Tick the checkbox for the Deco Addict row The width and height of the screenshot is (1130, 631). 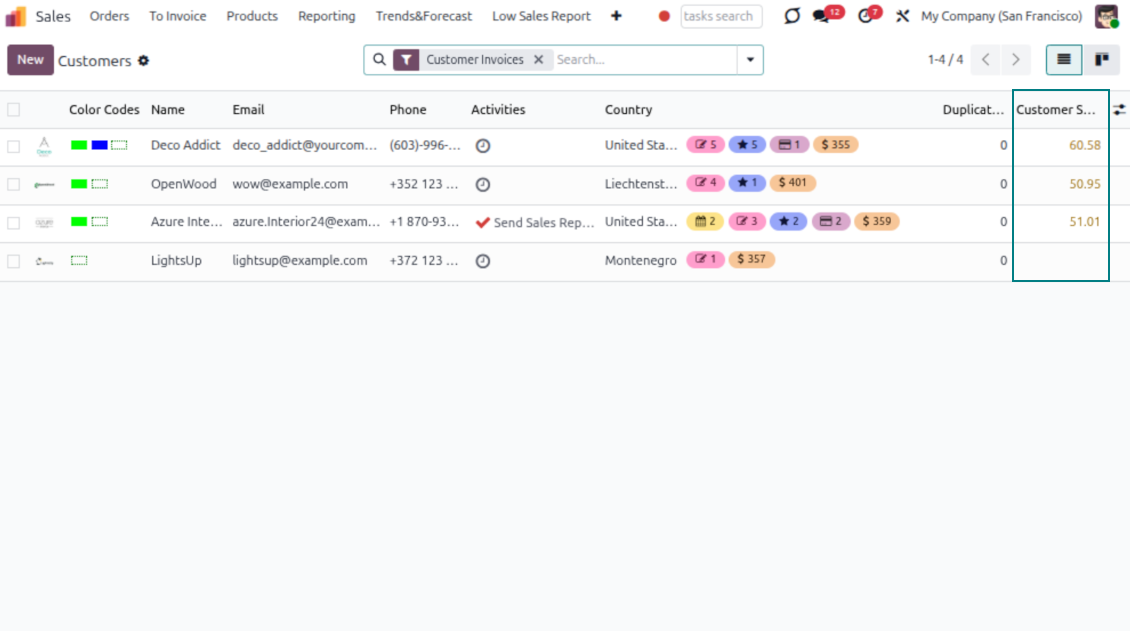point(14,146)
